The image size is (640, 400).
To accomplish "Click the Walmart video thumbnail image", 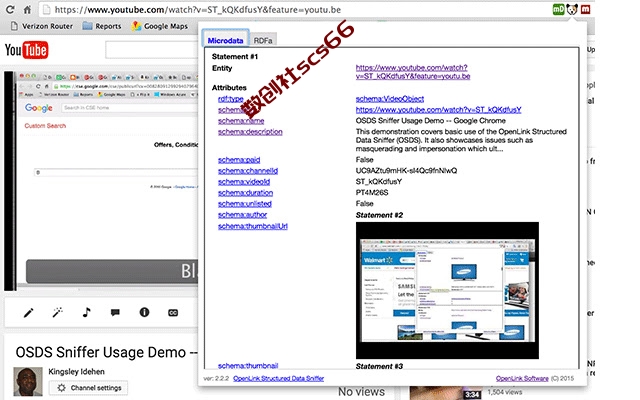I will (447, 291).
